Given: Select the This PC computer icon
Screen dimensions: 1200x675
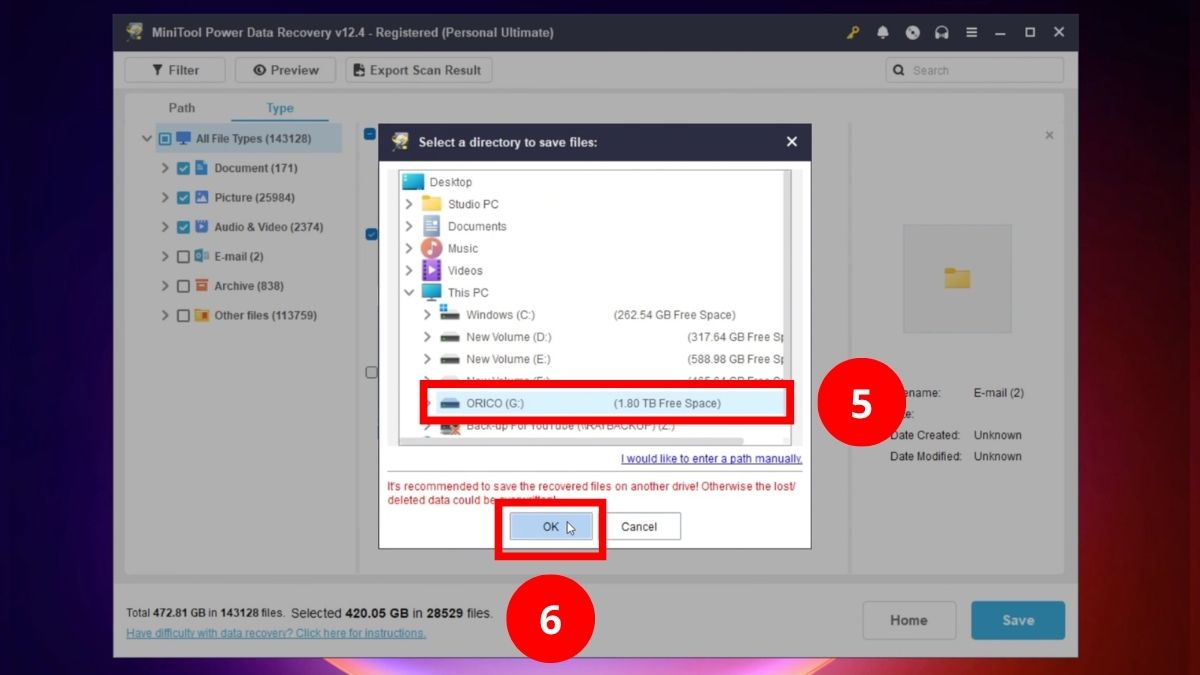Looking at the screenshot, I should pos(431,293).
